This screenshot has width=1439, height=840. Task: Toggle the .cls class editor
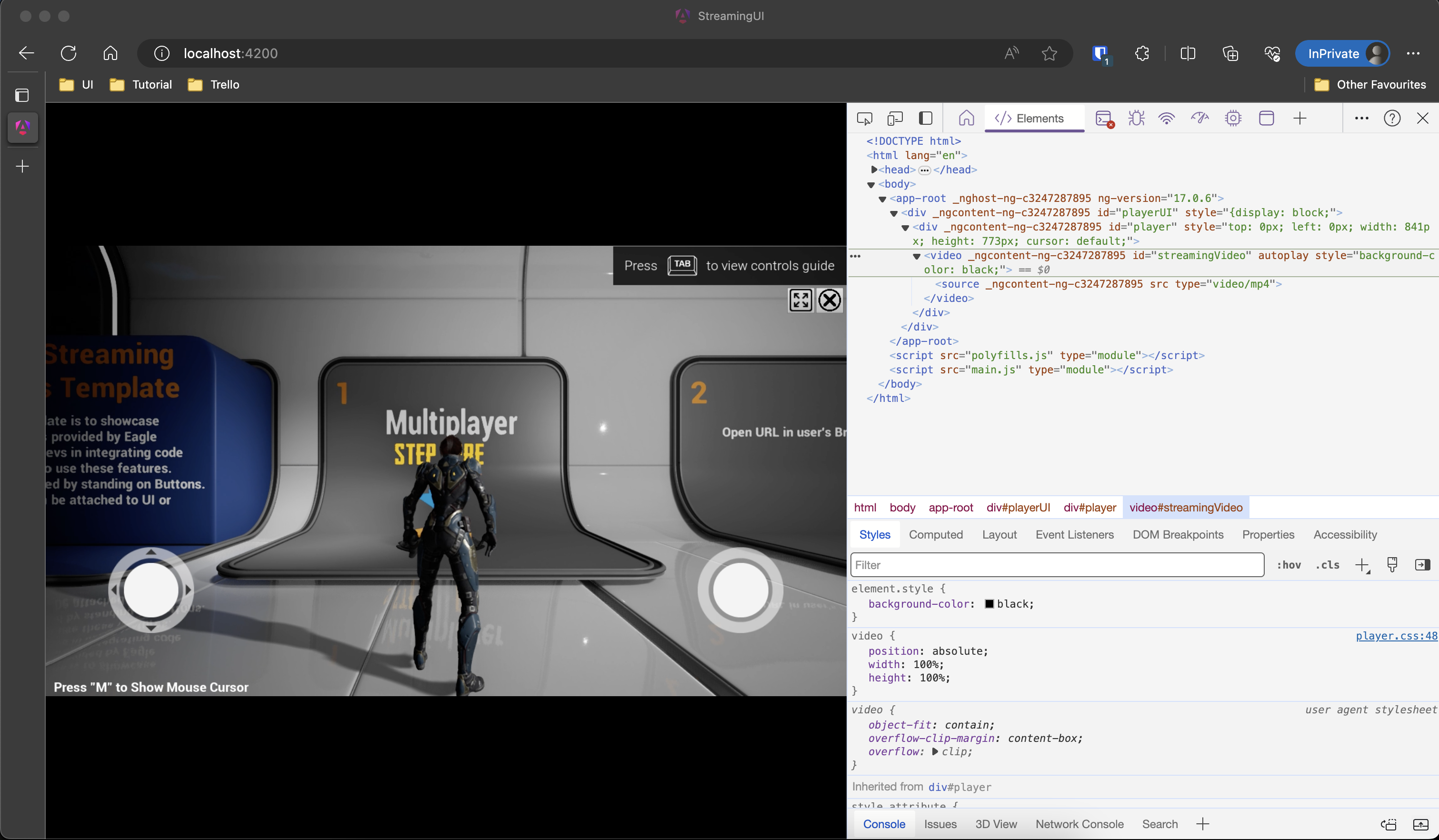pyautogui.click(x=1328, y=565)
